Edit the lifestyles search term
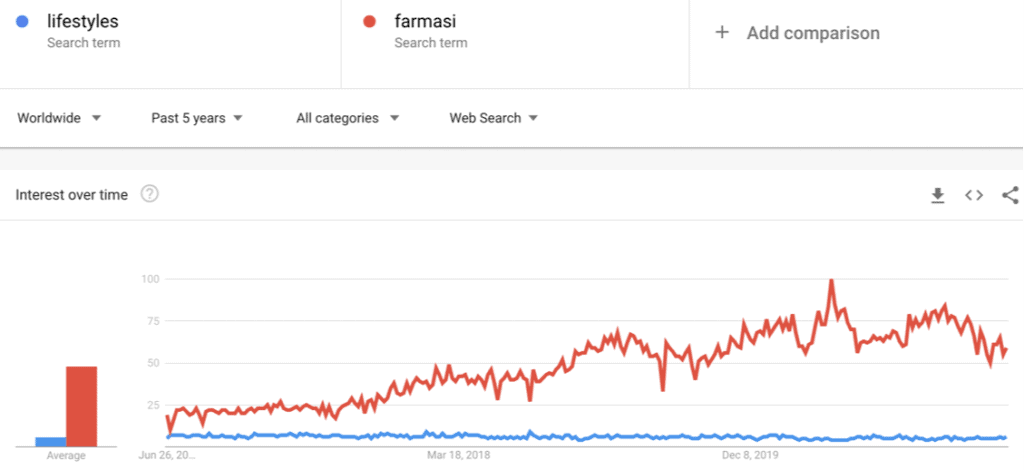The width and height of the screenshot is (1024, 470). click(82, 22)
